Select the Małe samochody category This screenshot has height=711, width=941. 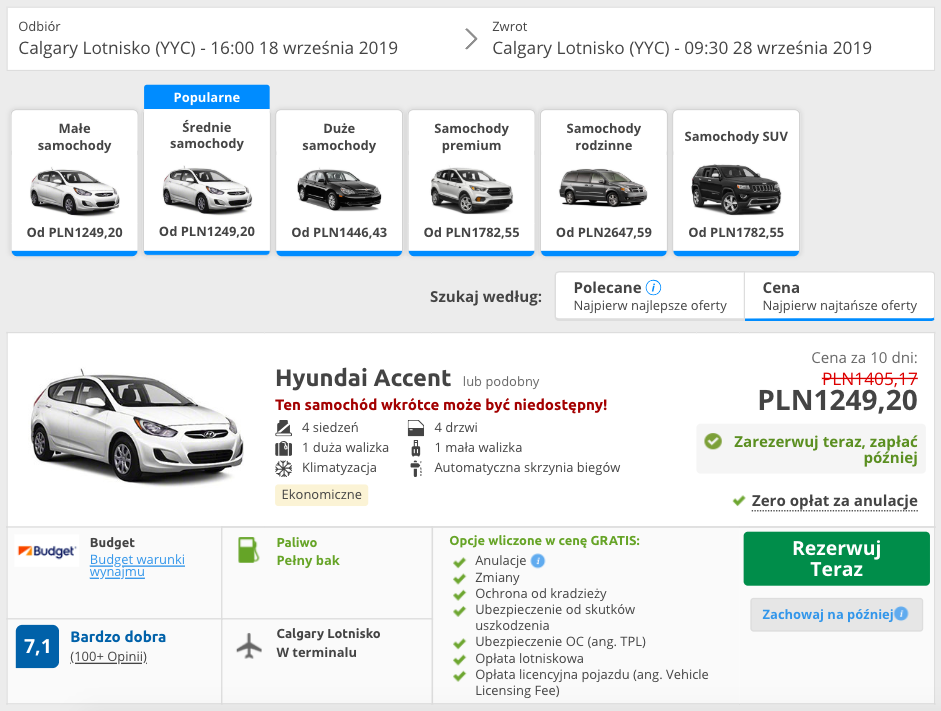[x=74, y=183]
